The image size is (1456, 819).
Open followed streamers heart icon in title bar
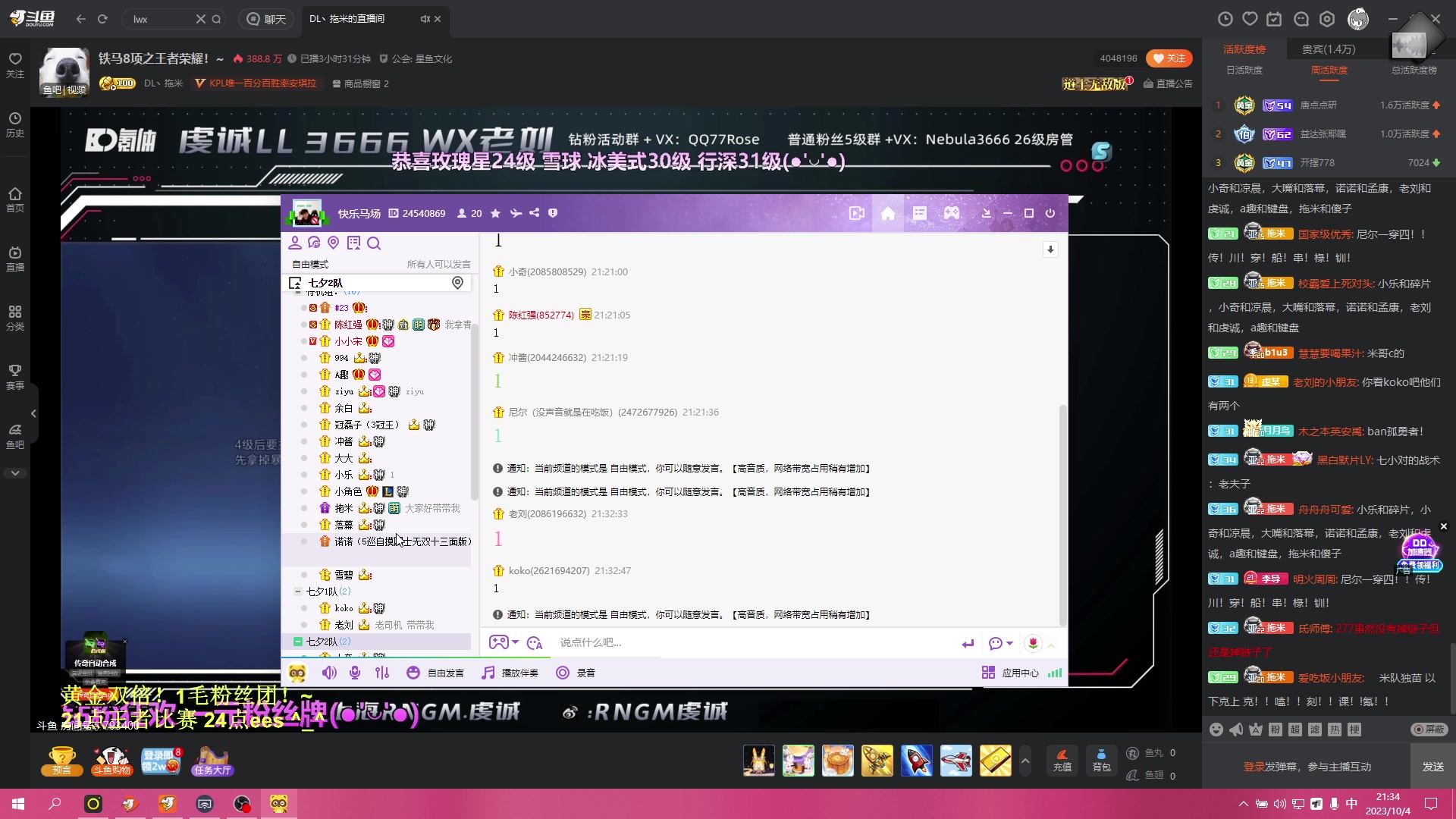pos(1250,19)
